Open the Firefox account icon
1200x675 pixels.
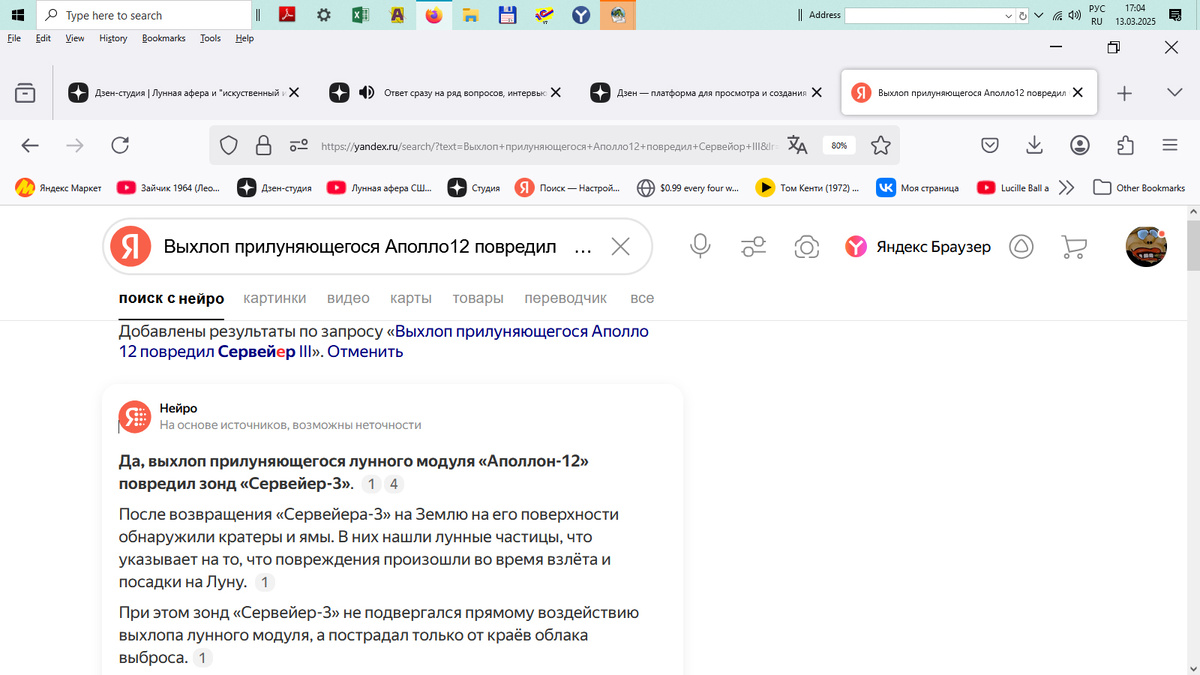coord(1080,146)
